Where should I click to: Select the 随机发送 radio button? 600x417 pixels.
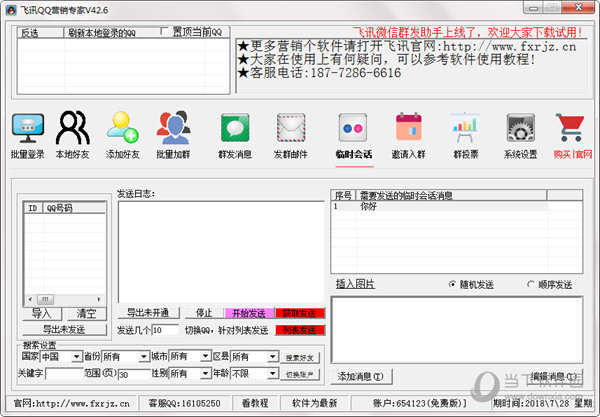click(x=452, y=284)
